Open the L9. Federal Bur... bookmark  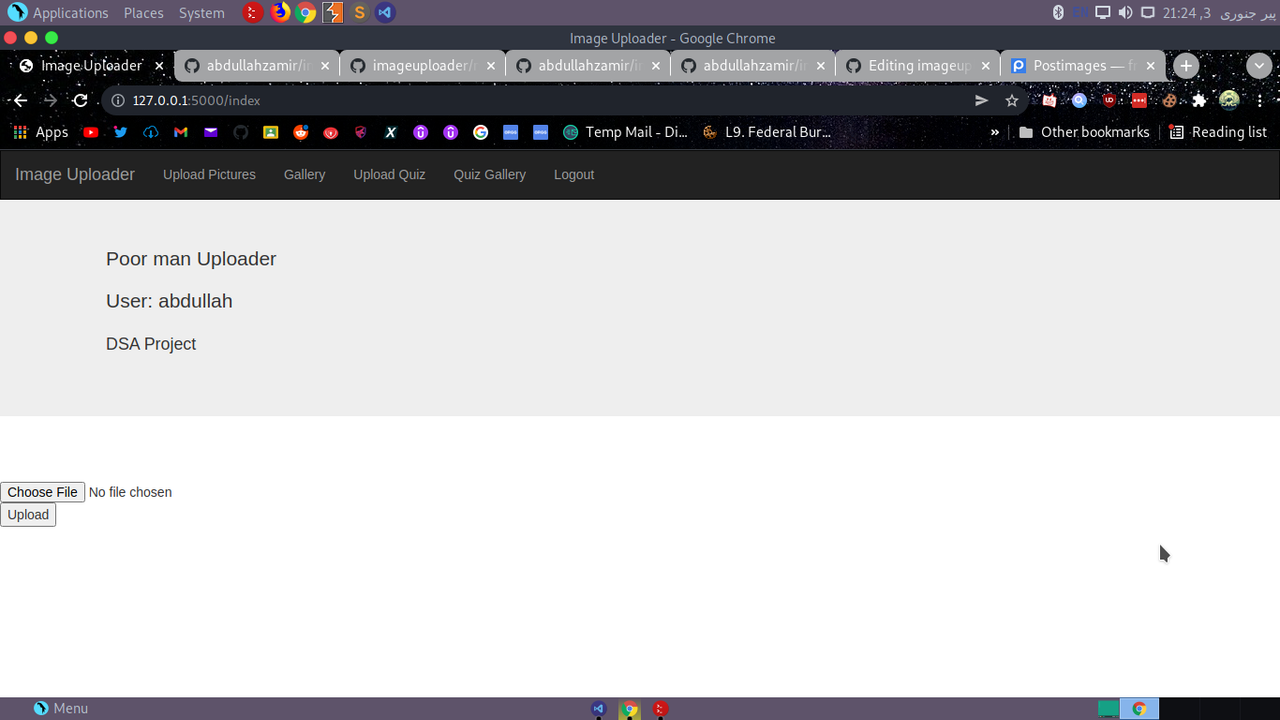pos(767,132)
